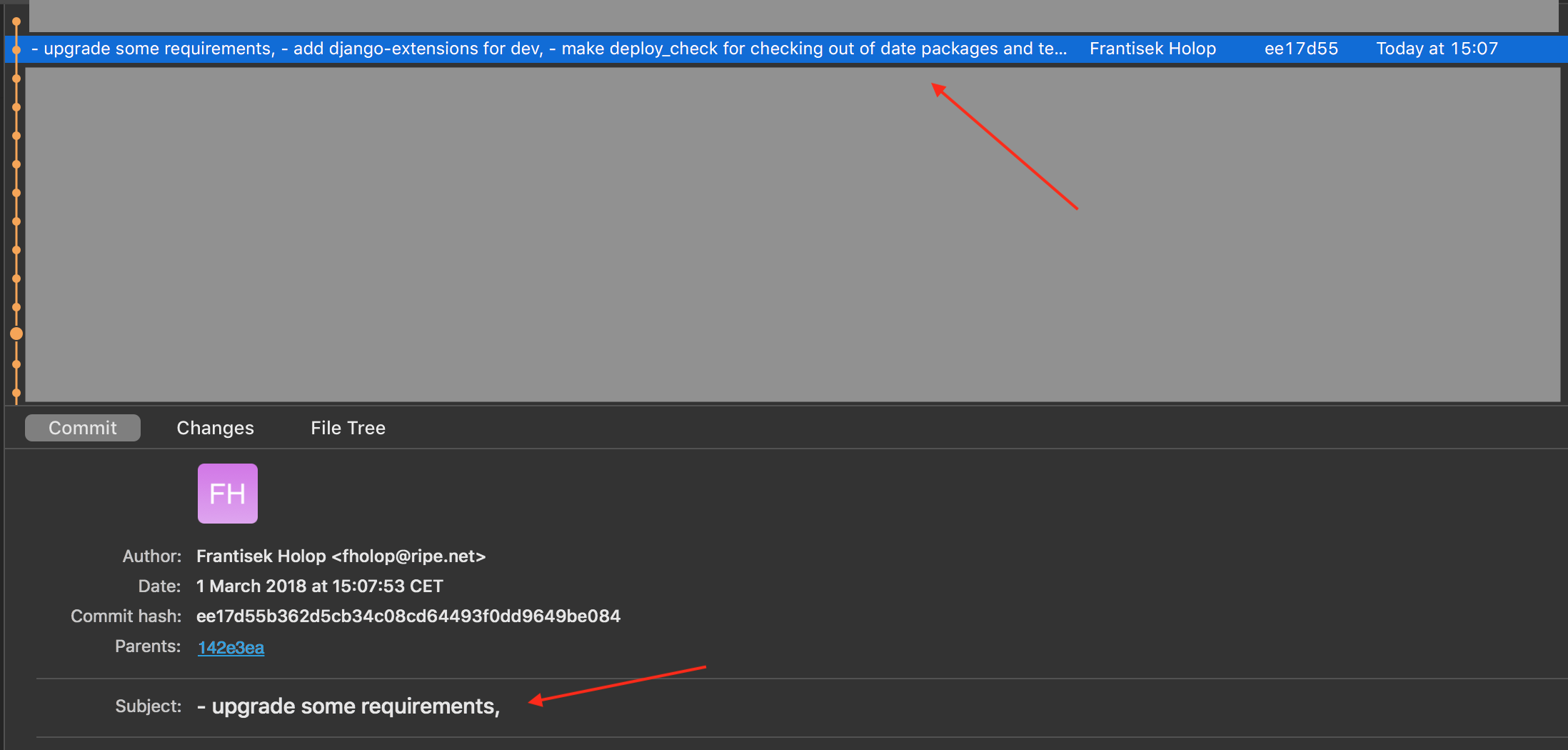Click the bottom-most commit dot in the graph
Image resolution: width=1568 pixels, height=750 pixels.
pyautogui.click(x=16, y=393)
